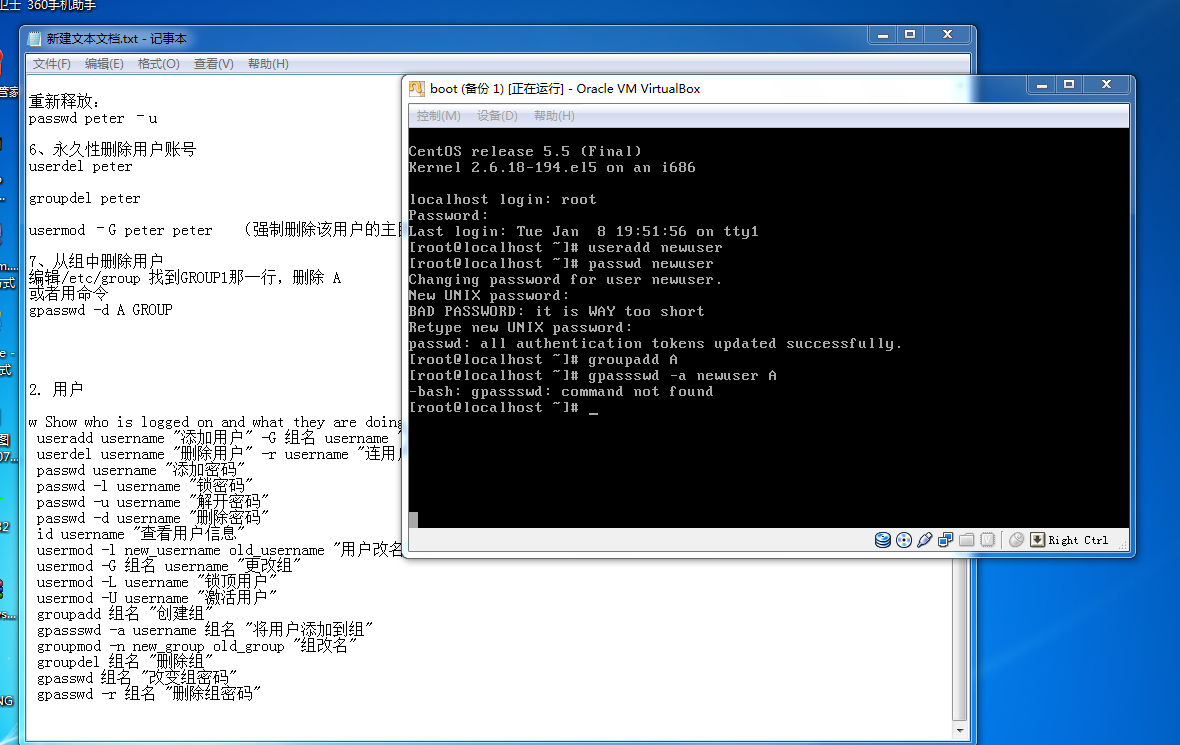Click the 'gpassswd -a username' line in Notepad

point(205,629)
